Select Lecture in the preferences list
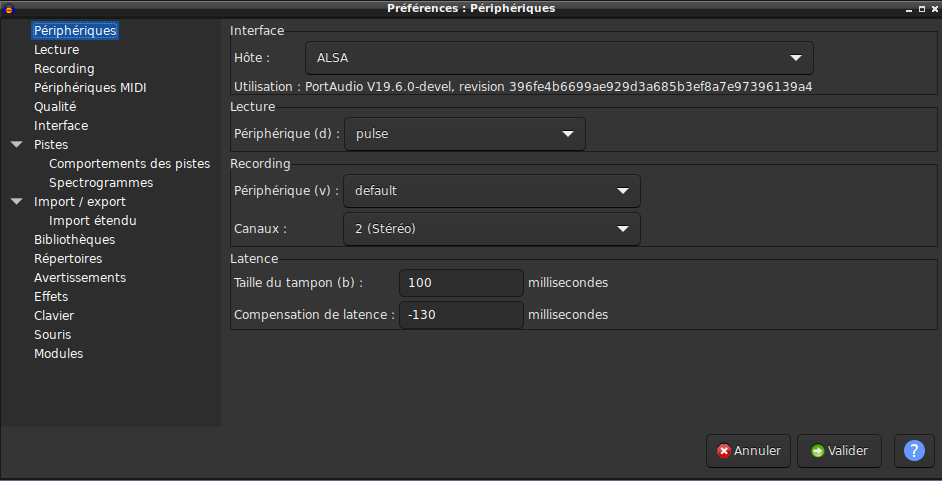The height and width of the screenshot is (481, 942). (x=56, y=50)
